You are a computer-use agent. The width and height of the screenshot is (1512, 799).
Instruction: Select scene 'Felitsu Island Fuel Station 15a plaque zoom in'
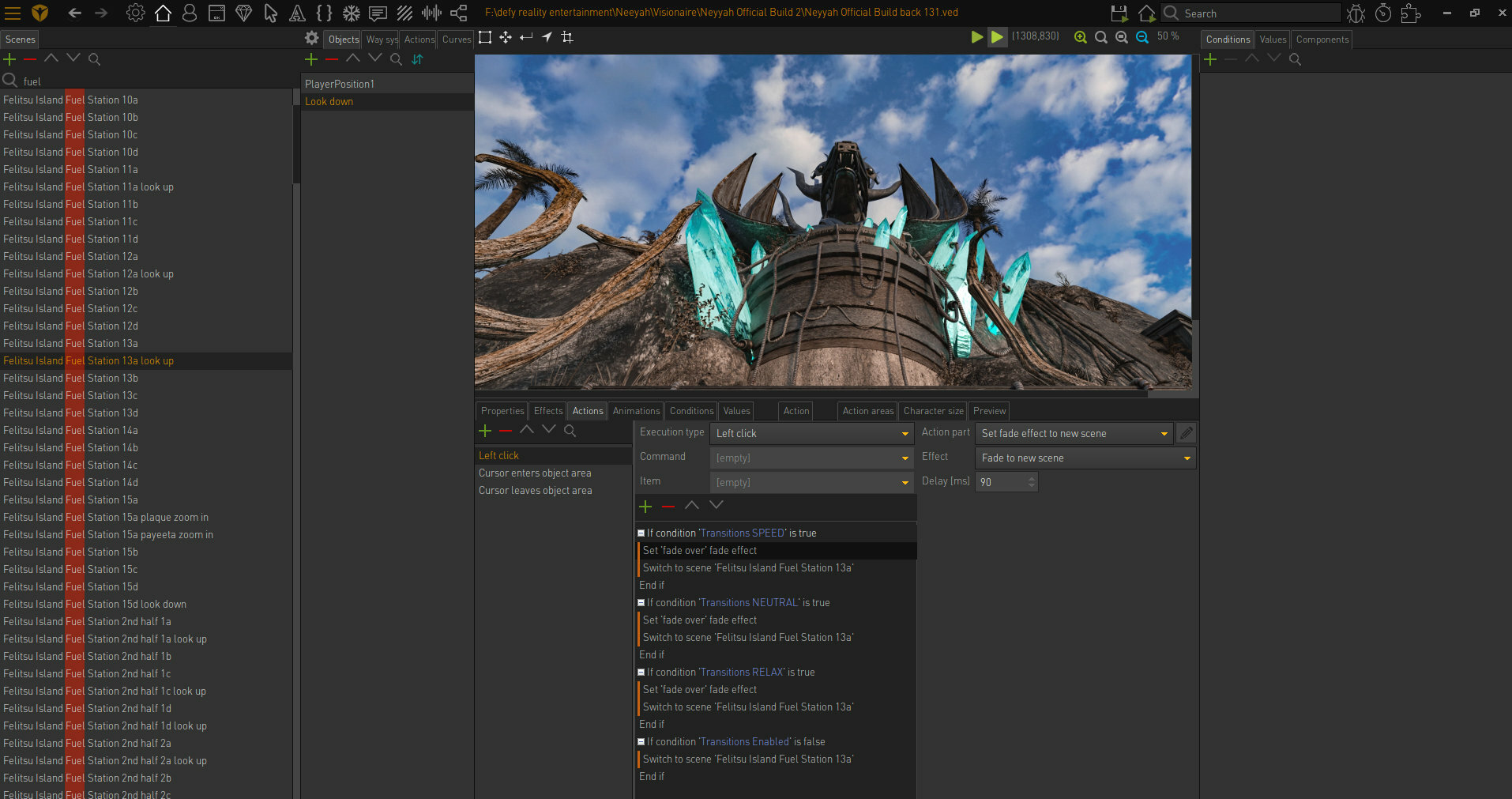[x=106, y=518]
